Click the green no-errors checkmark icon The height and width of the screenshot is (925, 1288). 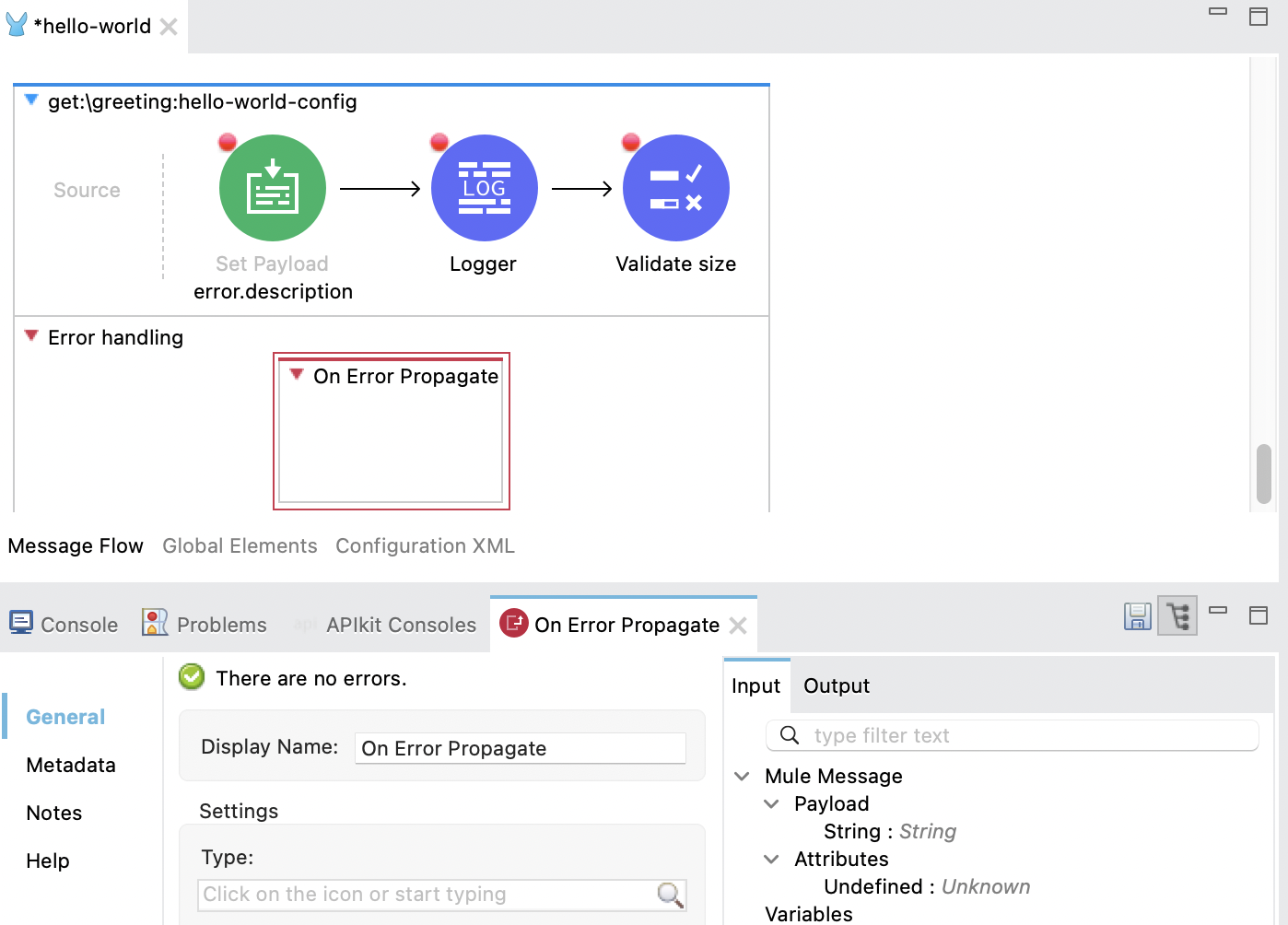pos(191,676)
